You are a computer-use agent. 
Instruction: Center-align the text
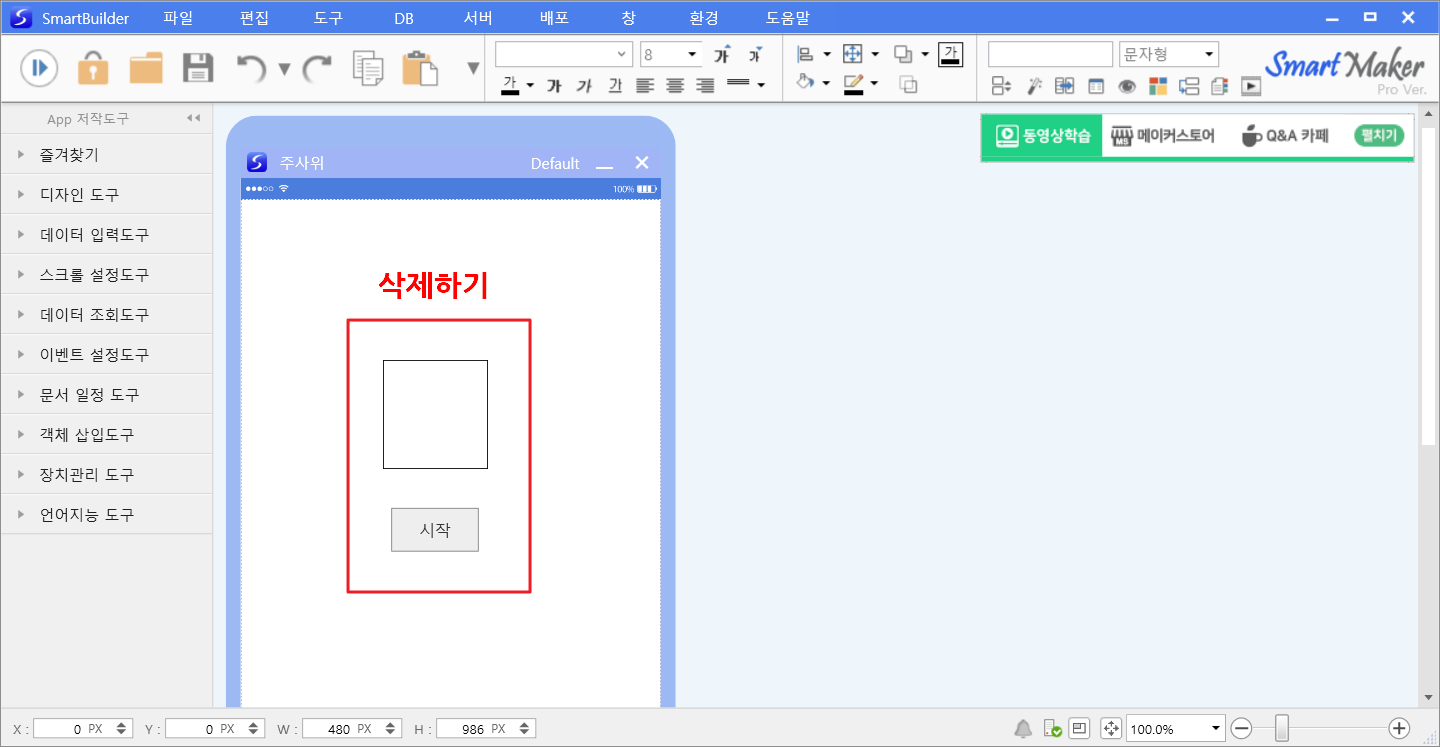[675, 85]
